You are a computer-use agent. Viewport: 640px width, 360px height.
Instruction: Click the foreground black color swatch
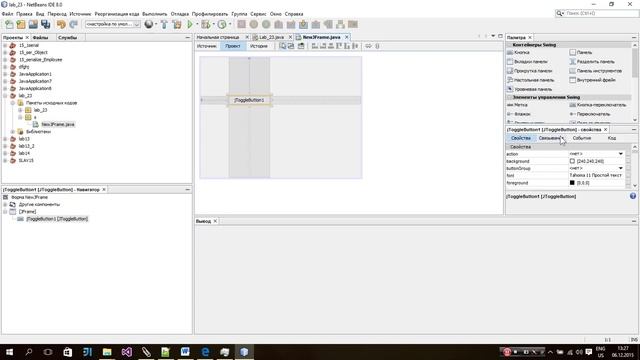click(x=572, y=183)
